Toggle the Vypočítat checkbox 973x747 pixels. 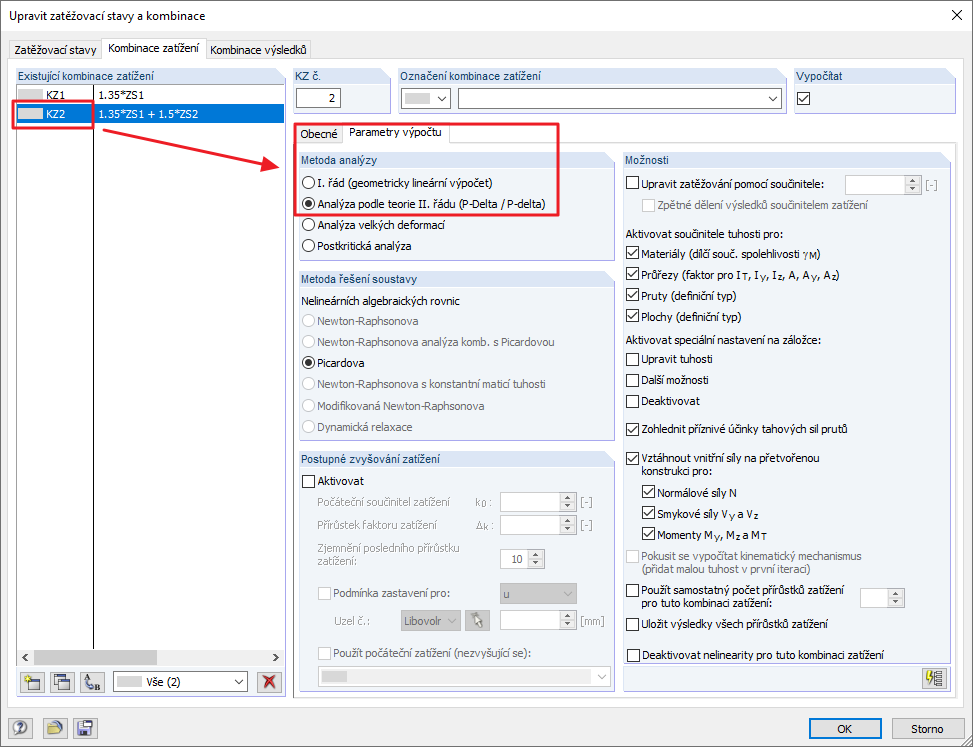804,98
